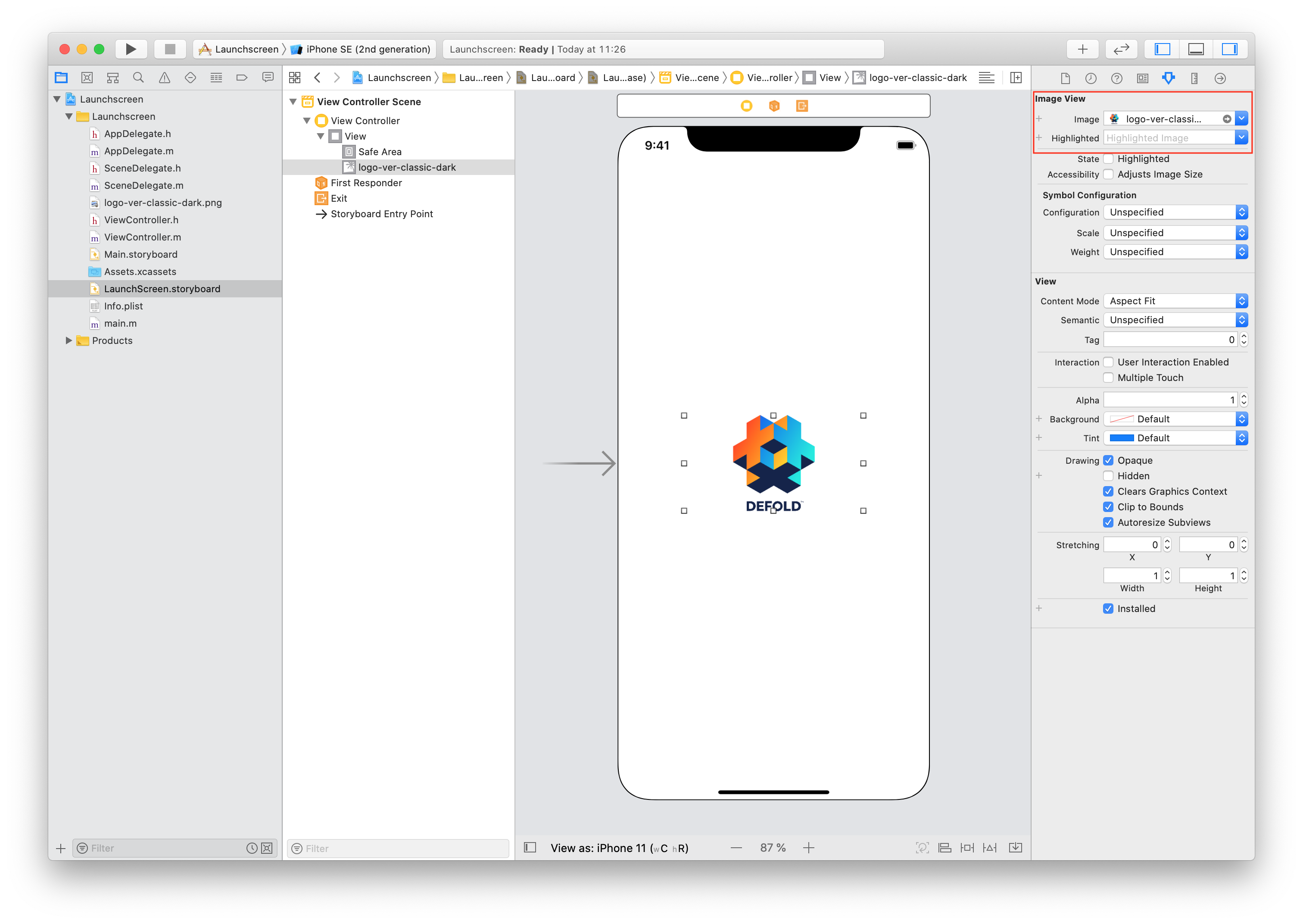Open the Find navigator magnifier icon

(x=138, y=78)
